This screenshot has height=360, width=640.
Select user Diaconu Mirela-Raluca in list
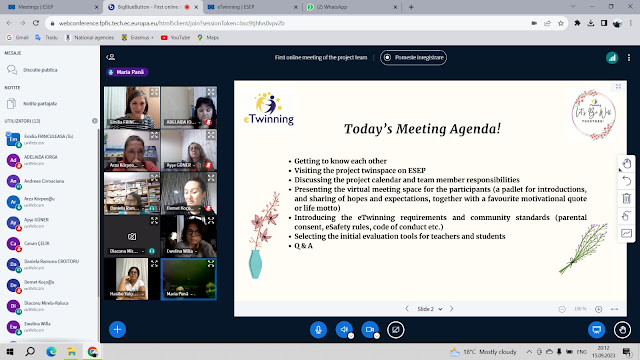(x=49, y=306)
